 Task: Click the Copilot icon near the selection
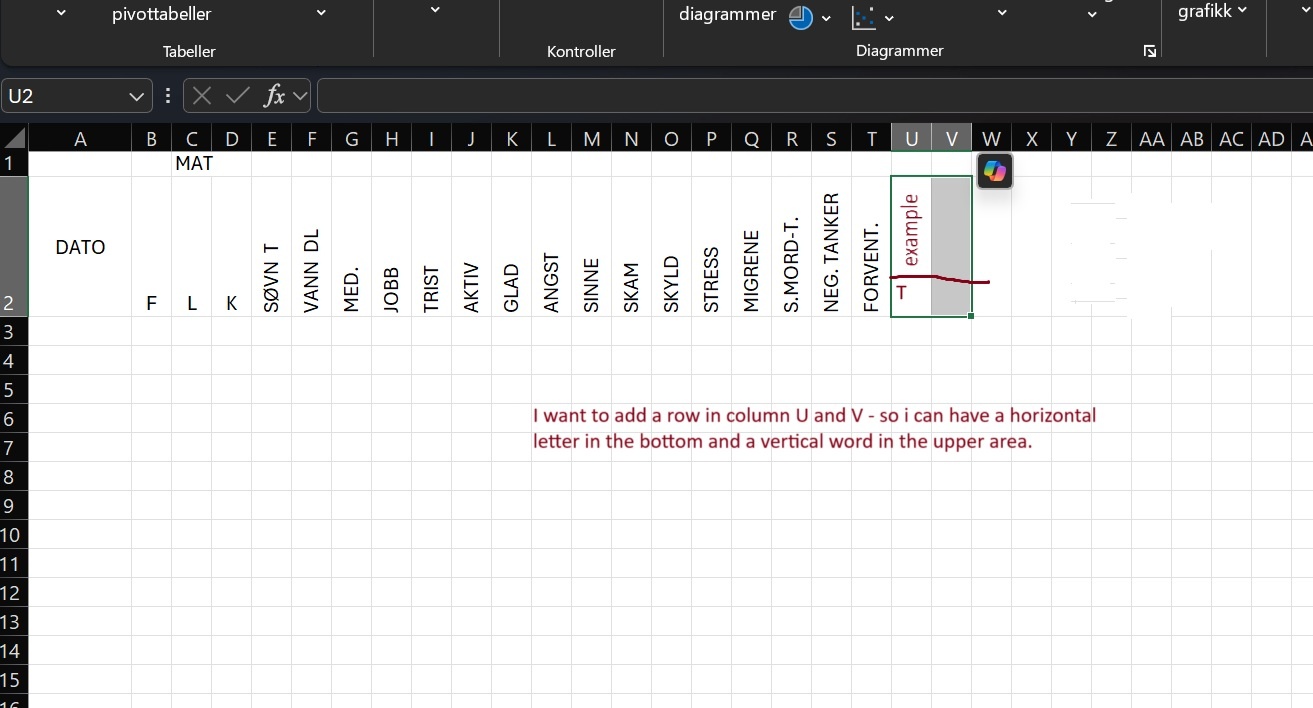coord(994,170)
